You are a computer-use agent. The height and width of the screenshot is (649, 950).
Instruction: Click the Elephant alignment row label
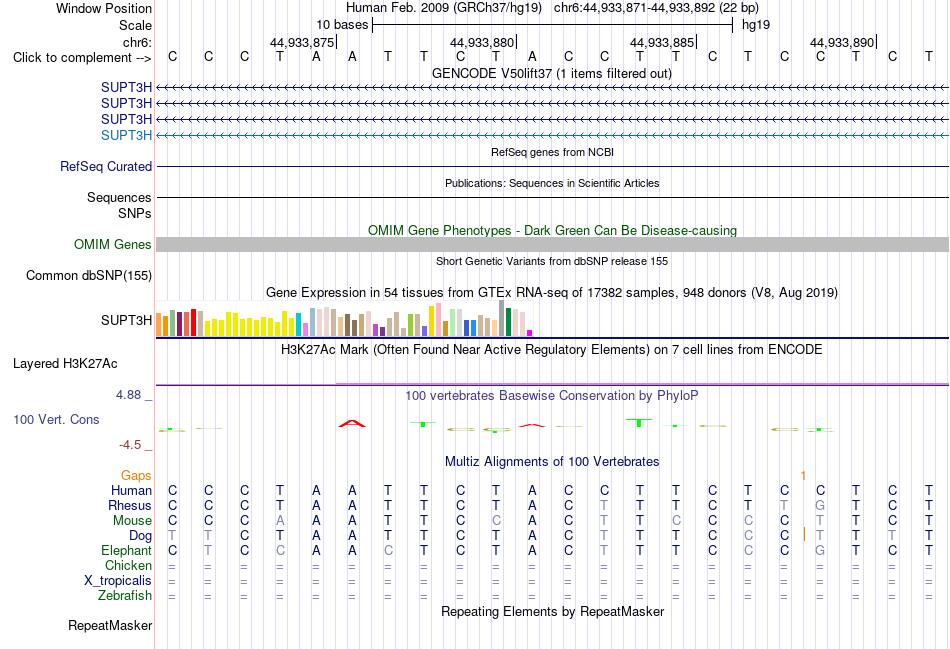[127, 550]
